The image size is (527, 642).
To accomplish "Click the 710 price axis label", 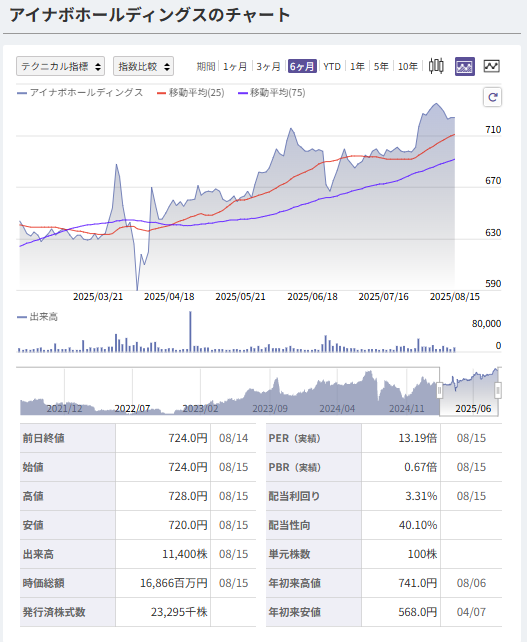I will 493,130.
